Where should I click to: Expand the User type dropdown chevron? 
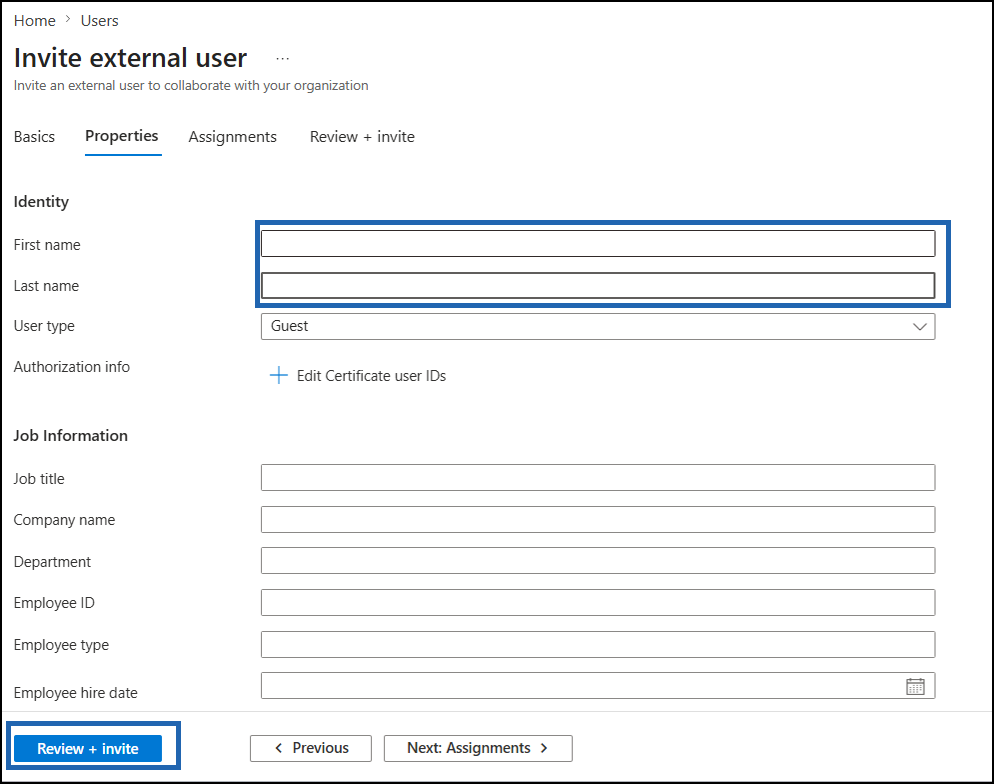(x=919, y=326)
